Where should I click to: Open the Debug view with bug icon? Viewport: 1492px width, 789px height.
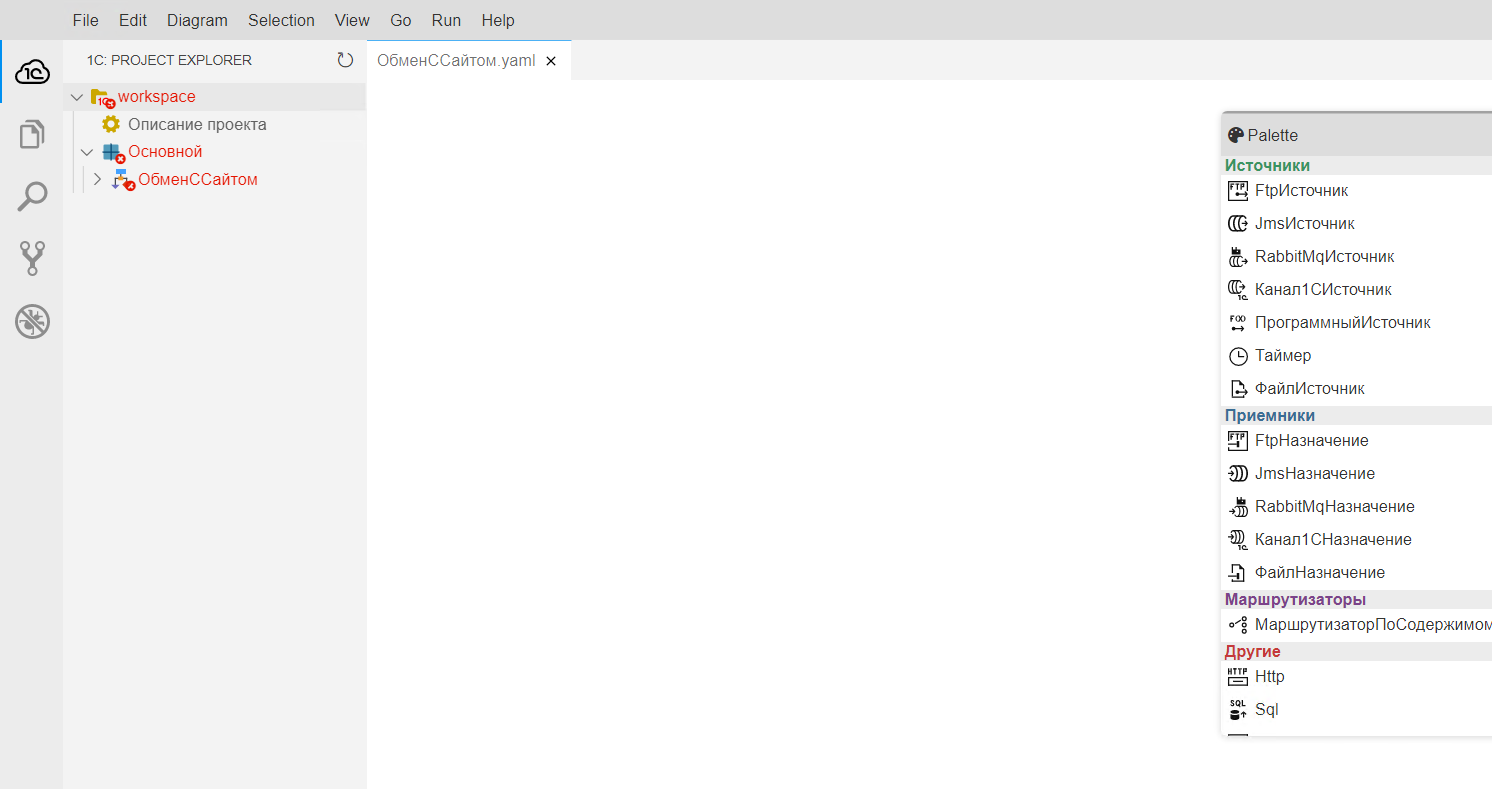click(32, 322)
